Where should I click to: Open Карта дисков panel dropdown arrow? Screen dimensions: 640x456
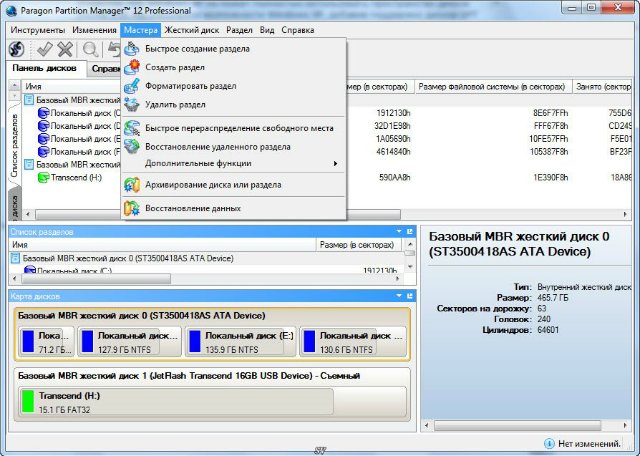(399, 296)
